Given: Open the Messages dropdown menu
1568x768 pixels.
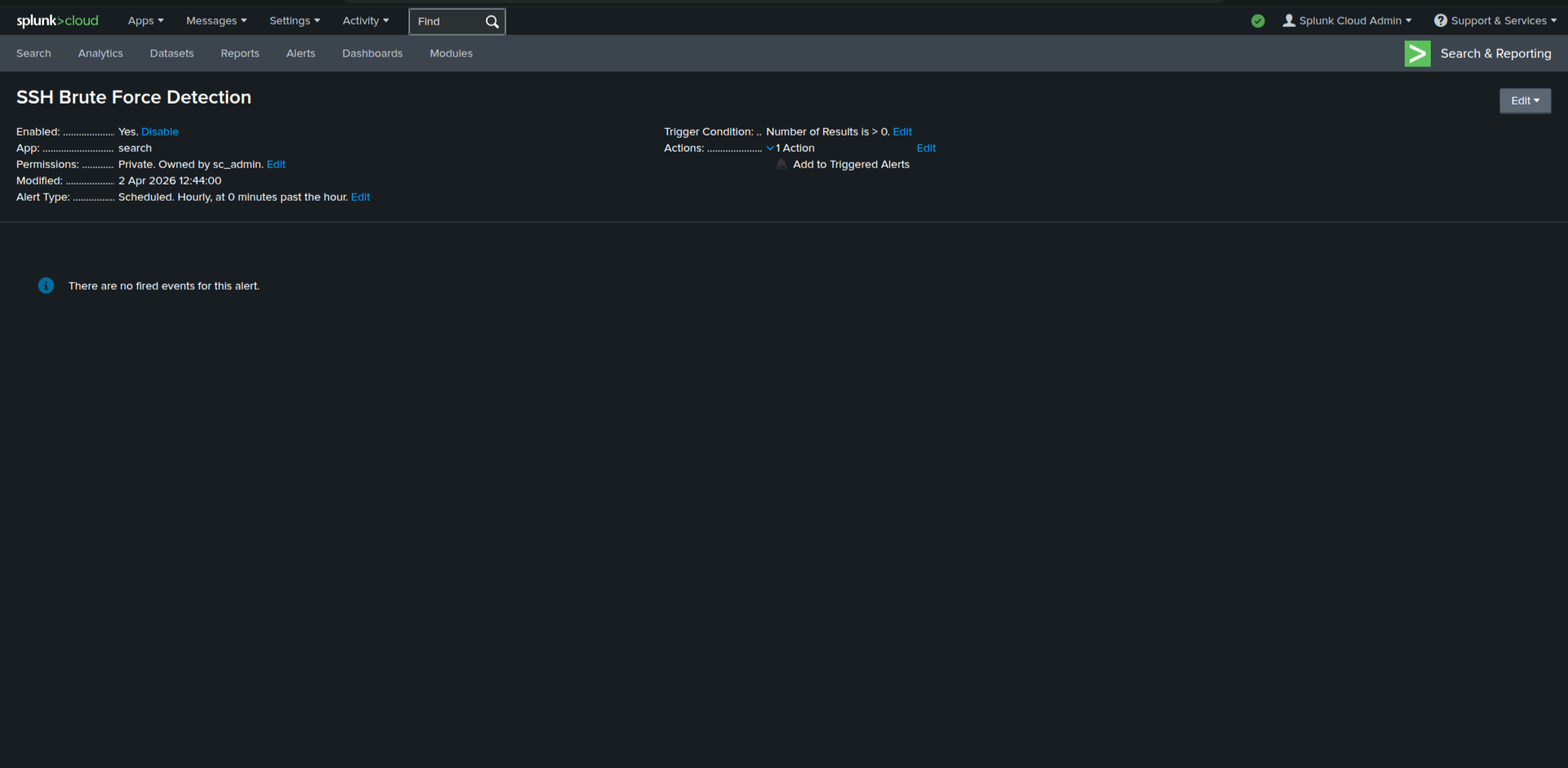Looking at the screenshot, I should 216,20.
